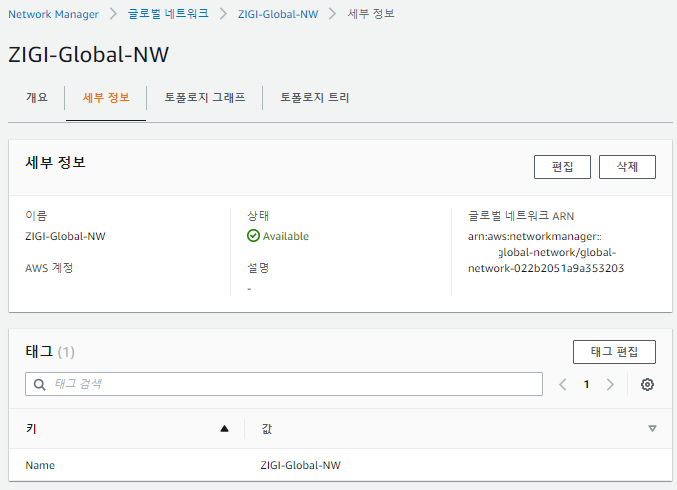677x490 pixels.
Task: Click the Name tag key cell
Action: pos(40,465)
